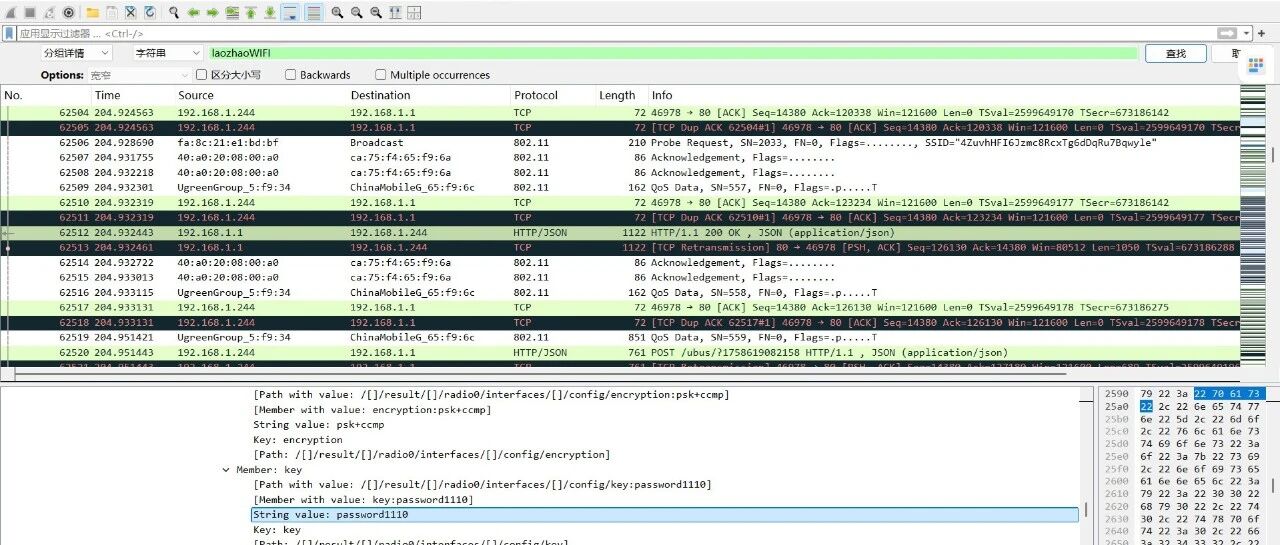The image size is (1280, 545).
Task: Add a display filter button
Action: [1261, 33]
